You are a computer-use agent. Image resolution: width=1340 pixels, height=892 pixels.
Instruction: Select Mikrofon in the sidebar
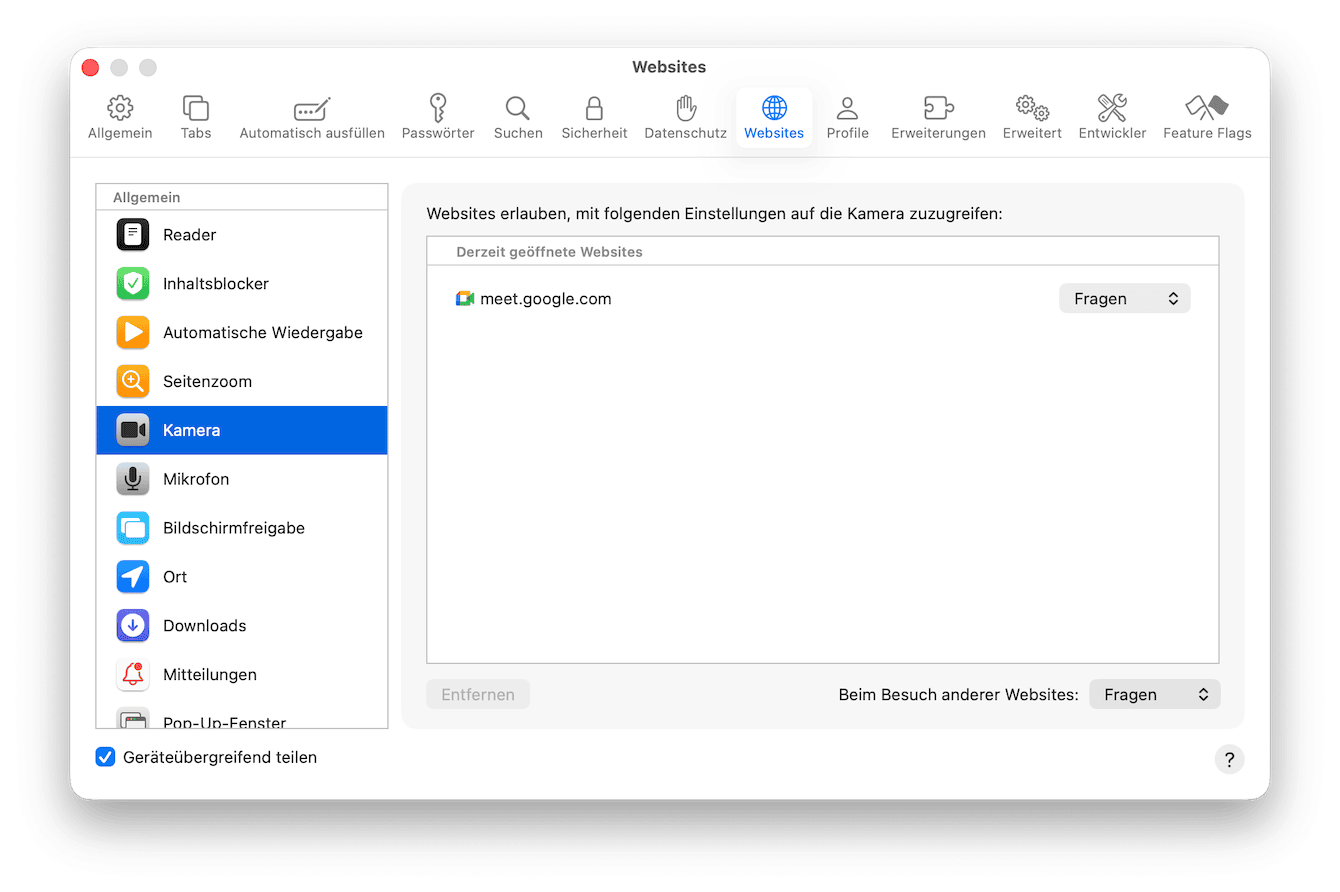tap(196, 478)
